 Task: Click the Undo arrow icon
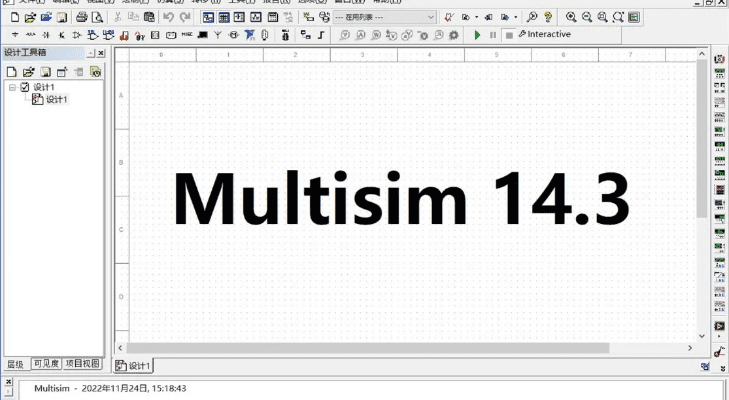(x=168, y=17)
